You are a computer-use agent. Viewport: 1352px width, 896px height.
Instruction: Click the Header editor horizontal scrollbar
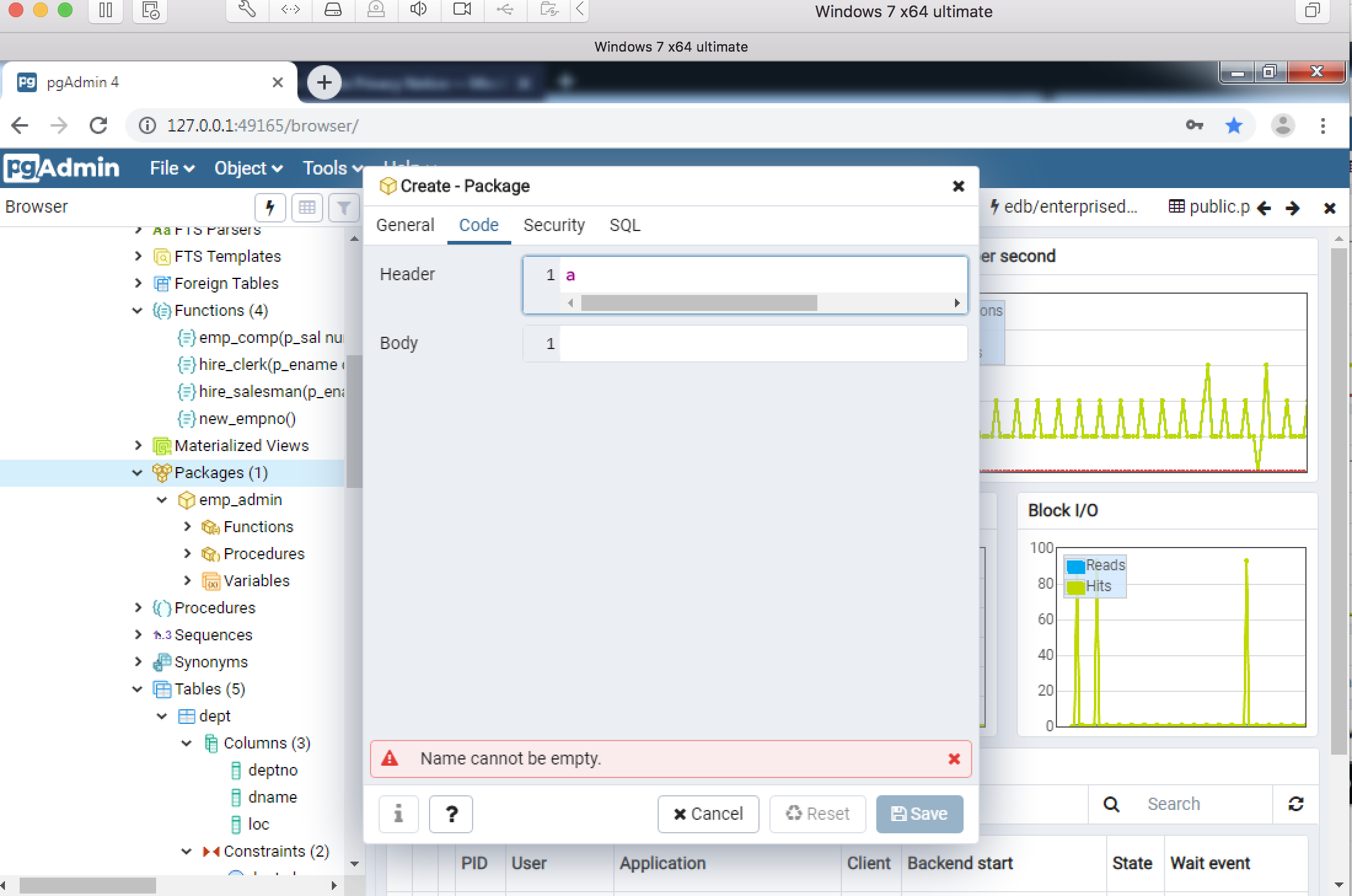(699, 303)
